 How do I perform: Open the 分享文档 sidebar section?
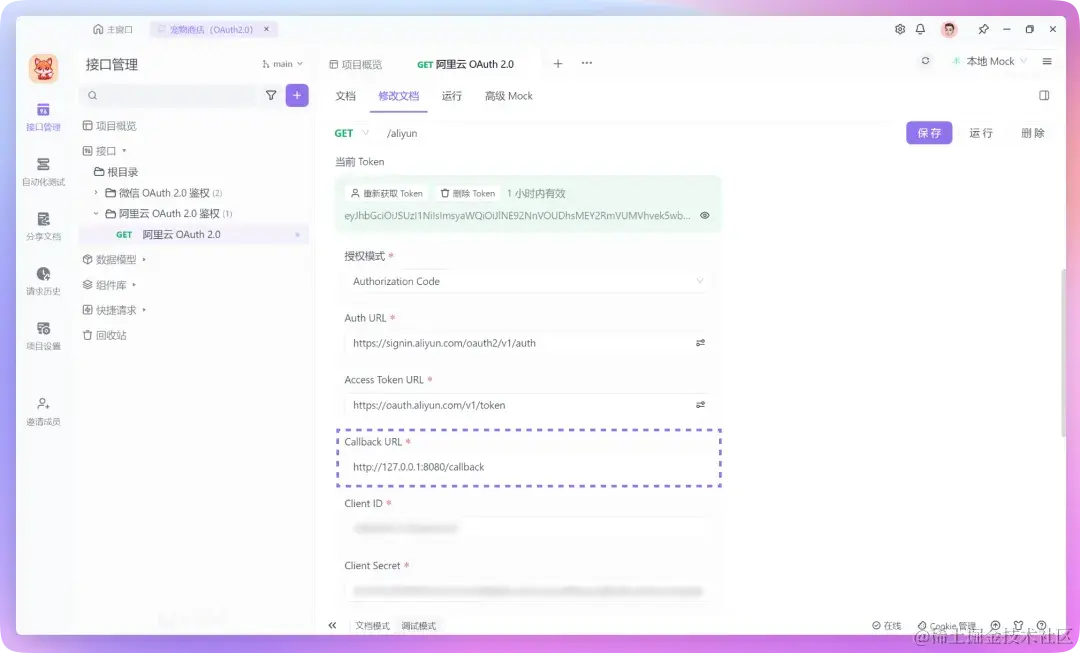tap(43, 226)
